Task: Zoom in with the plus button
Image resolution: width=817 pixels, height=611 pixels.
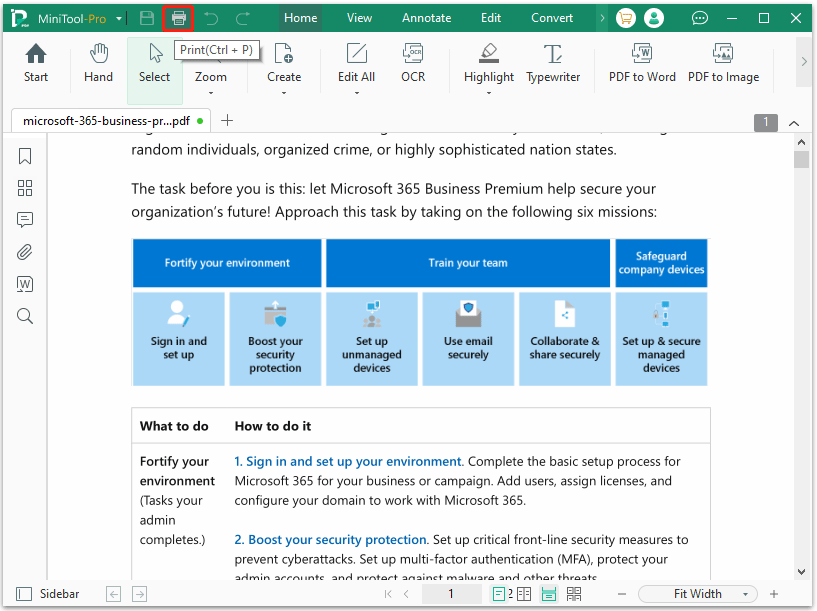Action: click(774, 594)
